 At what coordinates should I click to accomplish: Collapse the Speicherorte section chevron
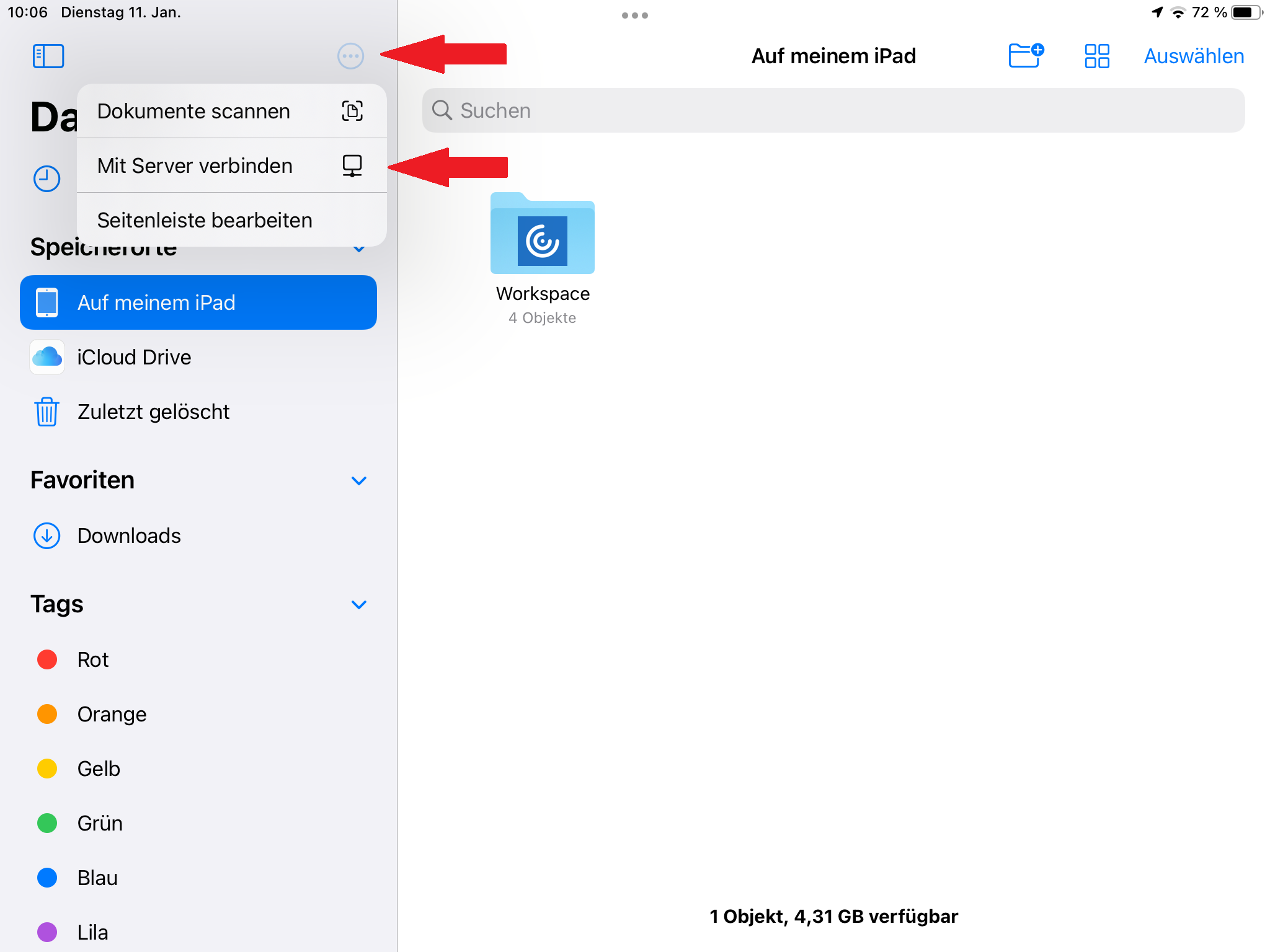tap(359, 249)
